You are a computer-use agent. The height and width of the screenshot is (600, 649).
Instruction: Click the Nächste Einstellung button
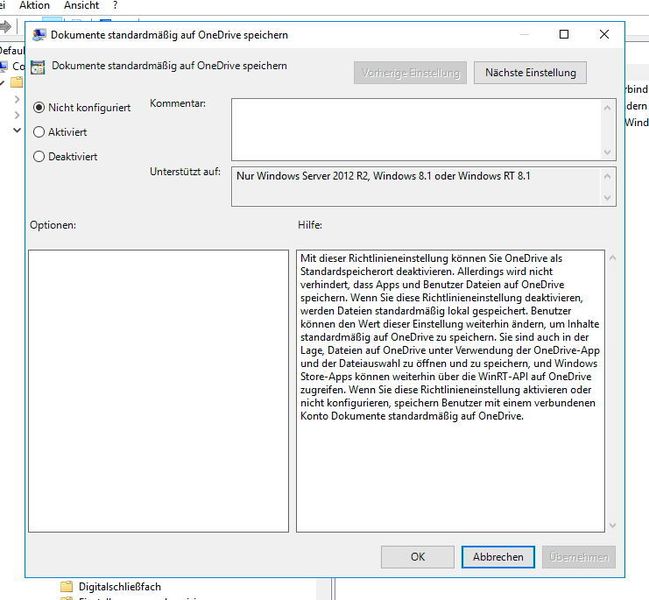[x=530, y=73]
